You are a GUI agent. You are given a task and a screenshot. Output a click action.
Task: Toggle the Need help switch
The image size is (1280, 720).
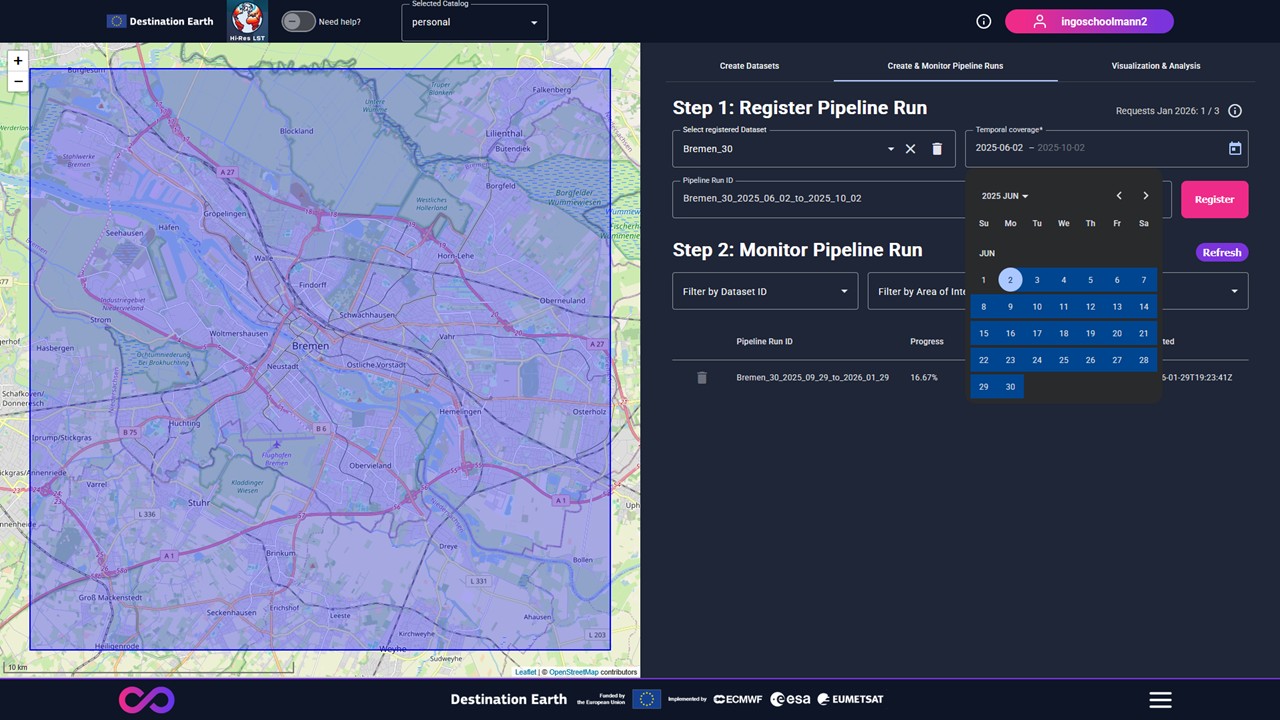[298, 22]
